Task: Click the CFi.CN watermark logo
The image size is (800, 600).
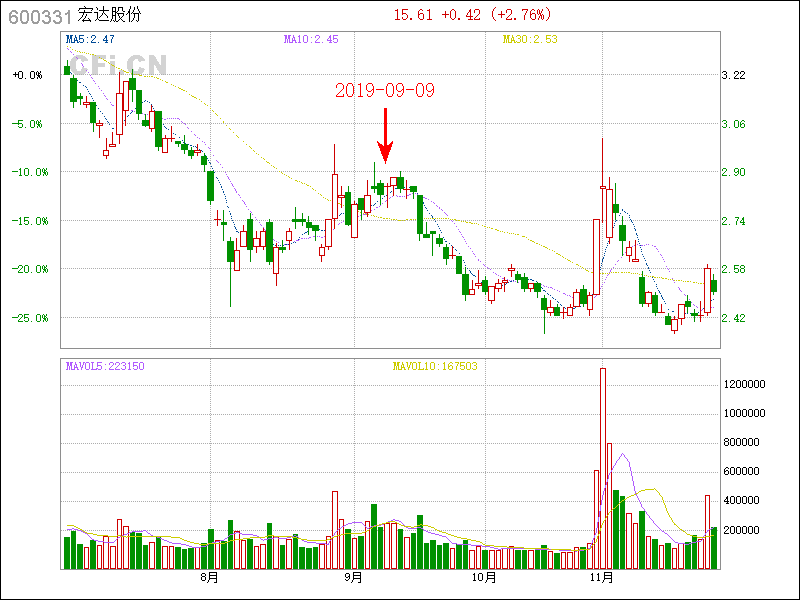Action: point(118,65)
